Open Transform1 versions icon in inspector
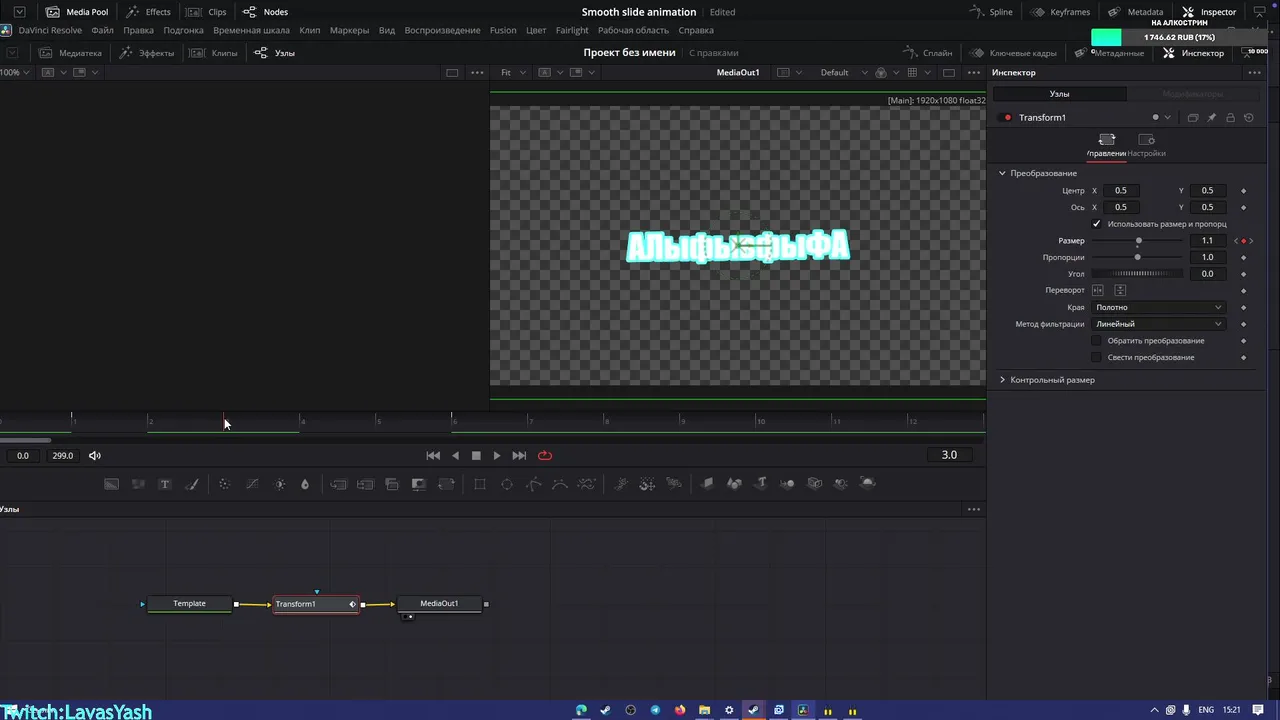The image size is (1280, 720). [1192, 117]
